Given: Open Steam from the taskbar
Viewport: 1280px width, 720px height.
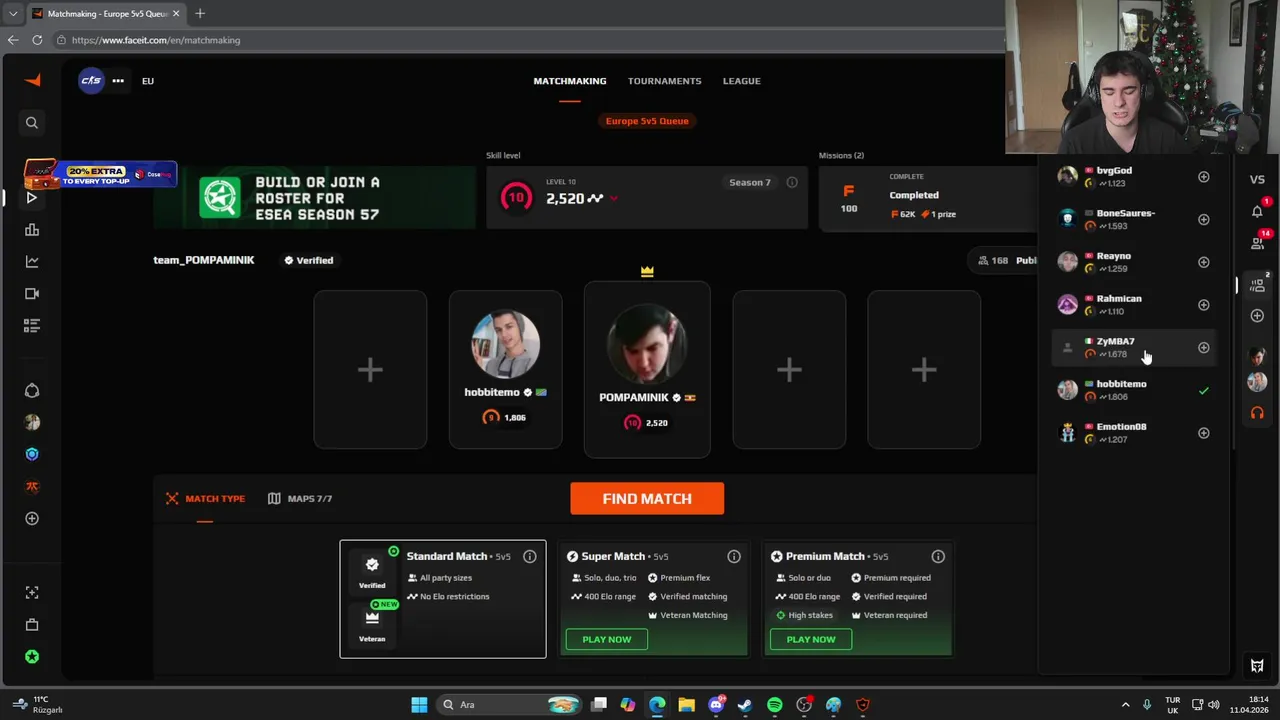Looking at the screenshot, I should [745, 705].
